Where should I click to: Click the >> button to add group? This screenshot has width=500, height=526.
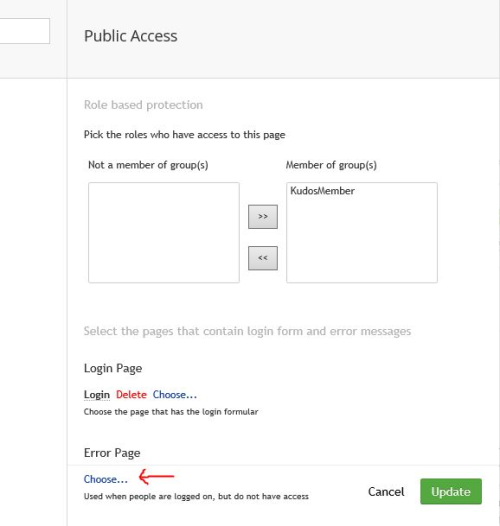pyautogui.click(x=263, y=217)
